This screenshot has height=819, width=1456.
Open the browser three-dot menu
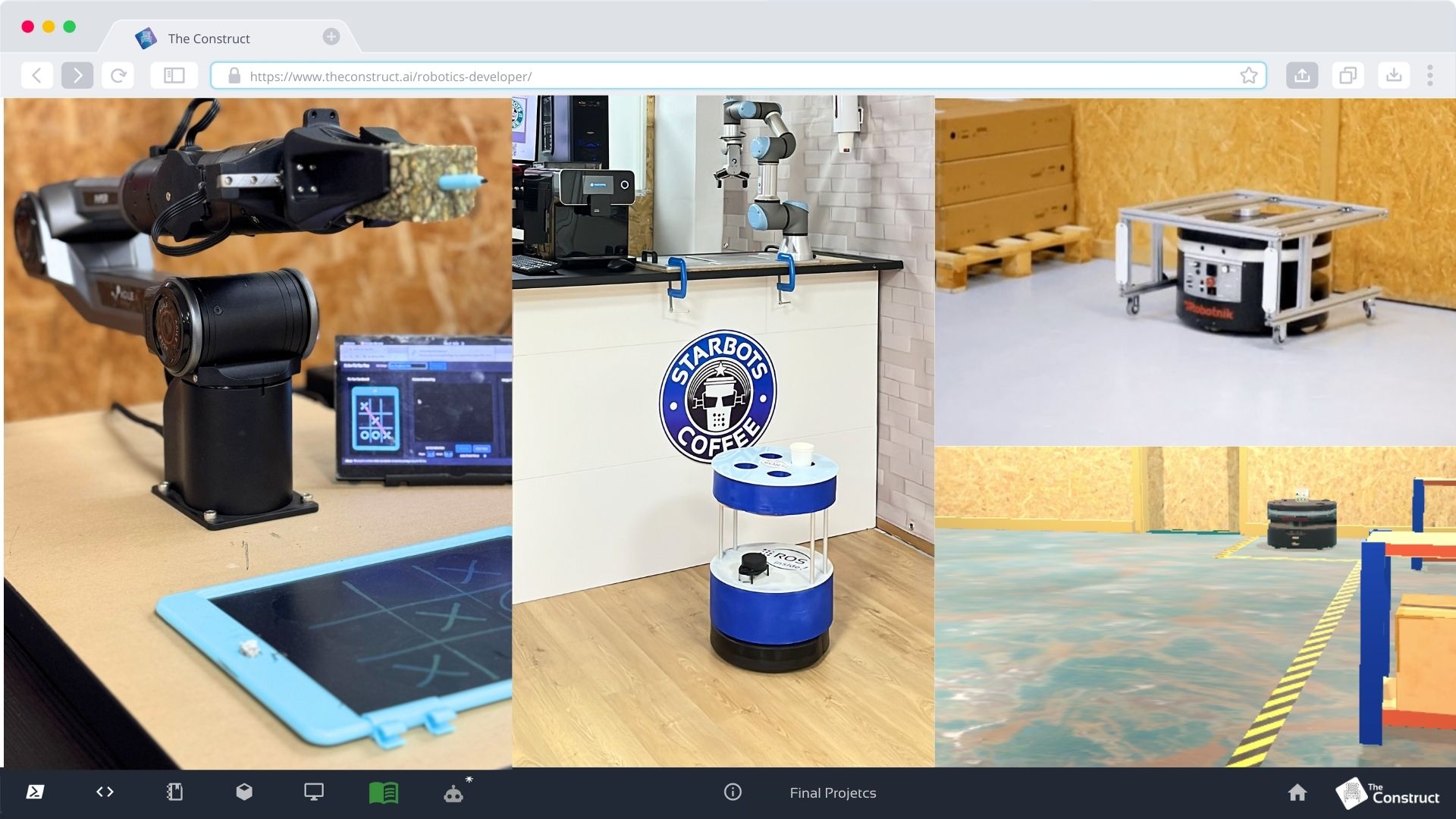click(x=1429, y=75)
